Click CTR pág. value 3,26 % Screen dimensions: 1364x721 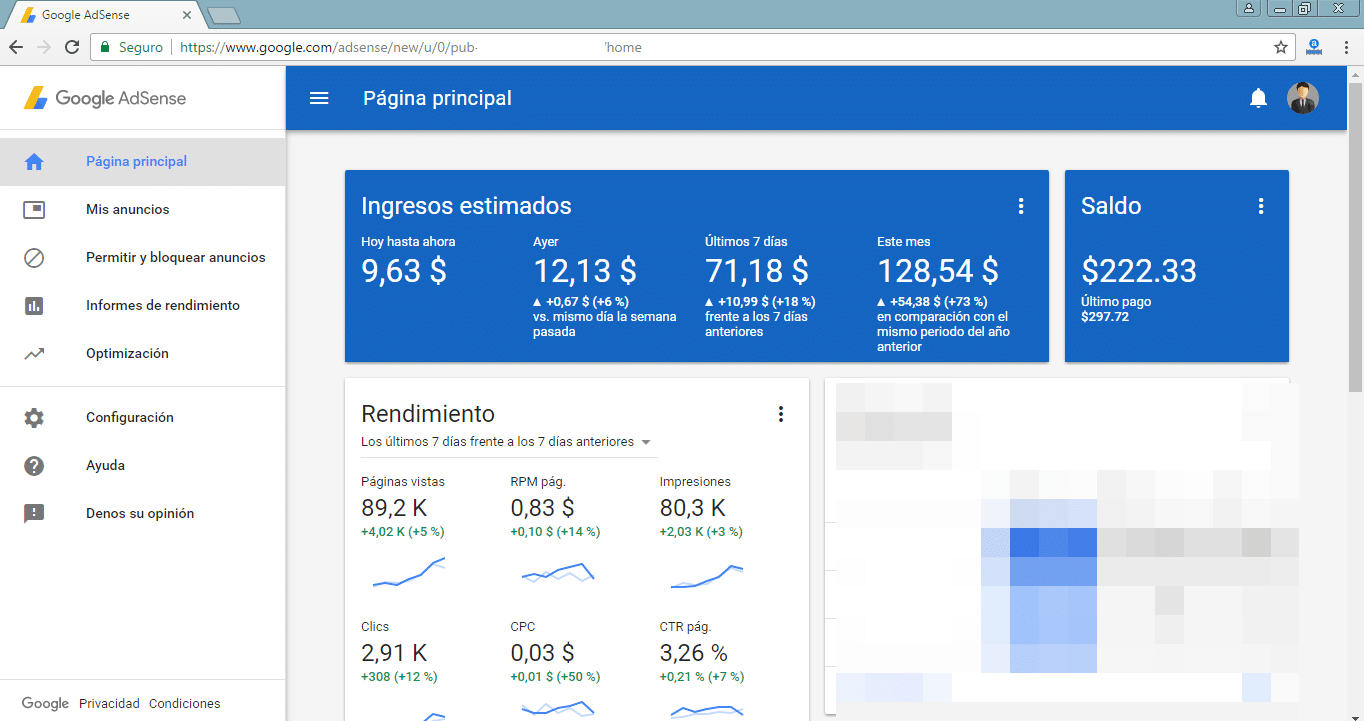(694, 654)
